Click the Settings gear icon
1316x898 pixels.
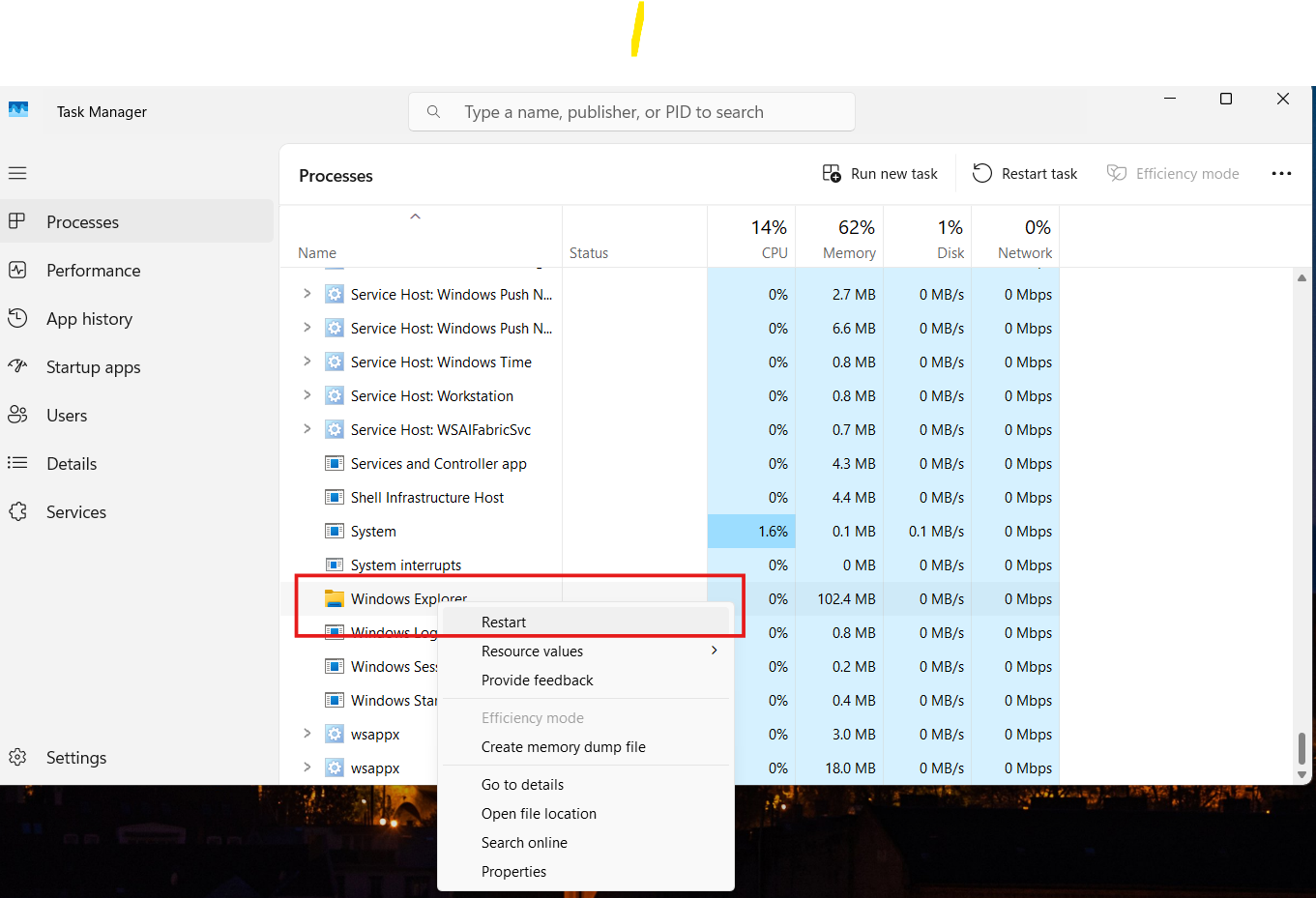point(17,757)
